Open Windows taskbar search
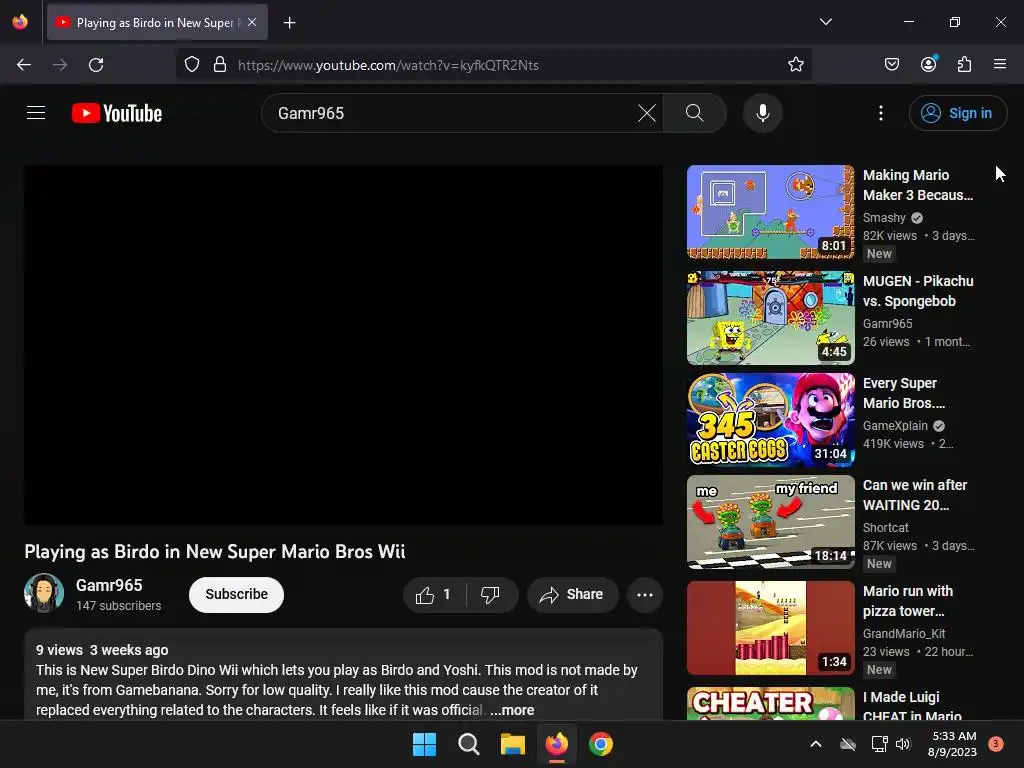The image size is (1024, 768). pyautogui.click(x=468, y=744)
